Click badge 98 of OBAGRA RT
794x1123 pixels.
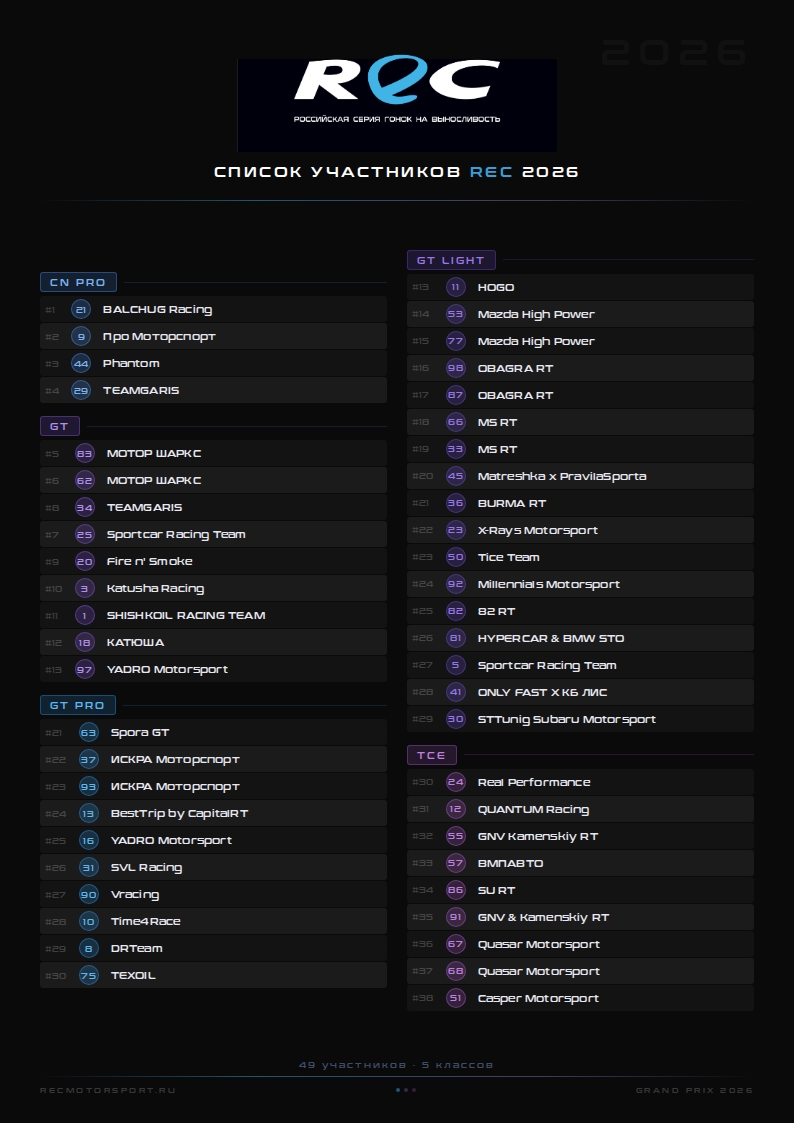pyautogui.click(x=456, y=368)
